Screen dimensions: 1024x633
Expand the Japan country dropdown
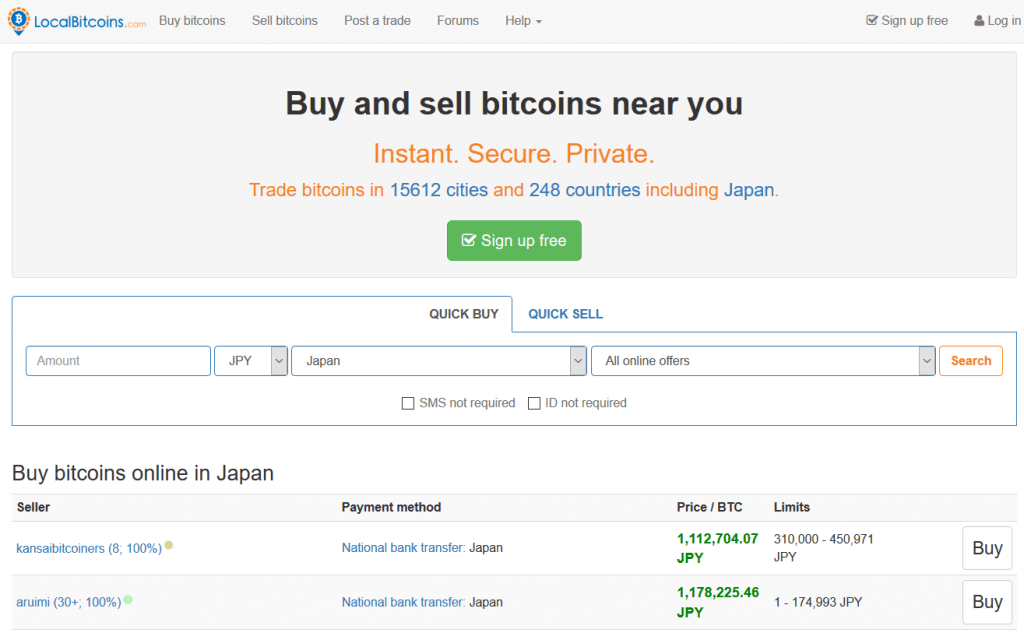pos(439,361)
